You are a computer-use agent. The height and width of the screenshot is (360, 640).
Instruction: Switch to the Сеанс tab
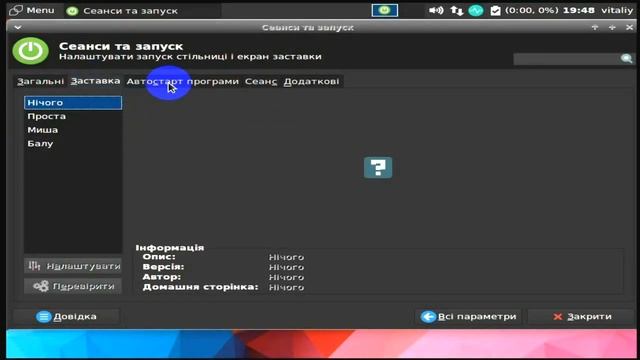pos(261,81)
